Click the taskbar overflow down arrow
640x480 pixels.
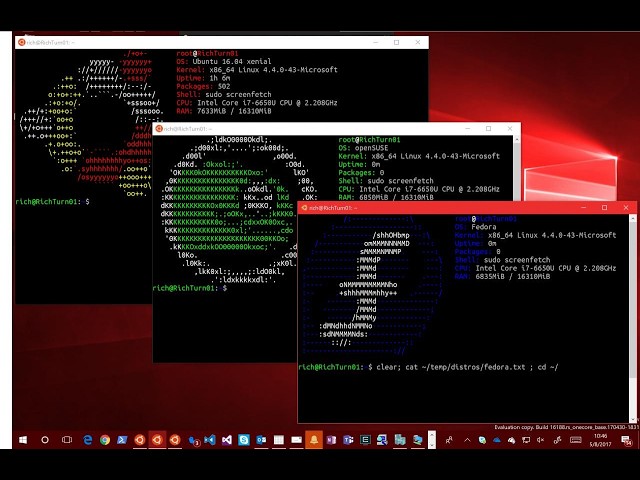[x=432, y=445]
